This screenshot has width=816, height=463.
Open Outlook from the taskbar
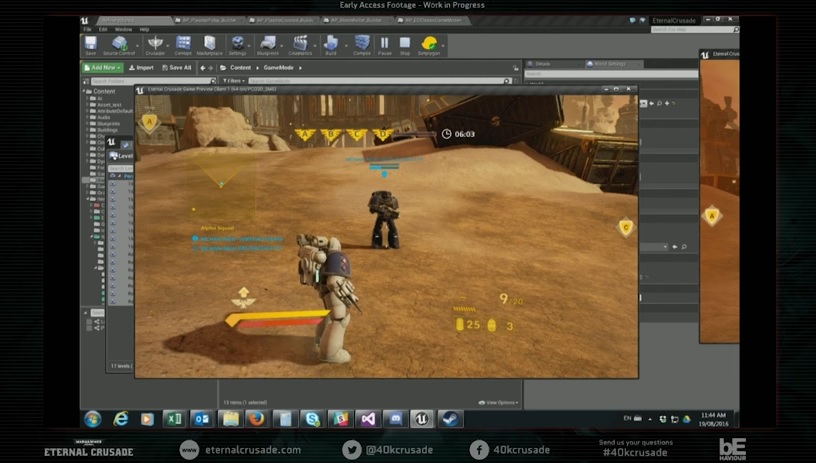pos(202,419)
